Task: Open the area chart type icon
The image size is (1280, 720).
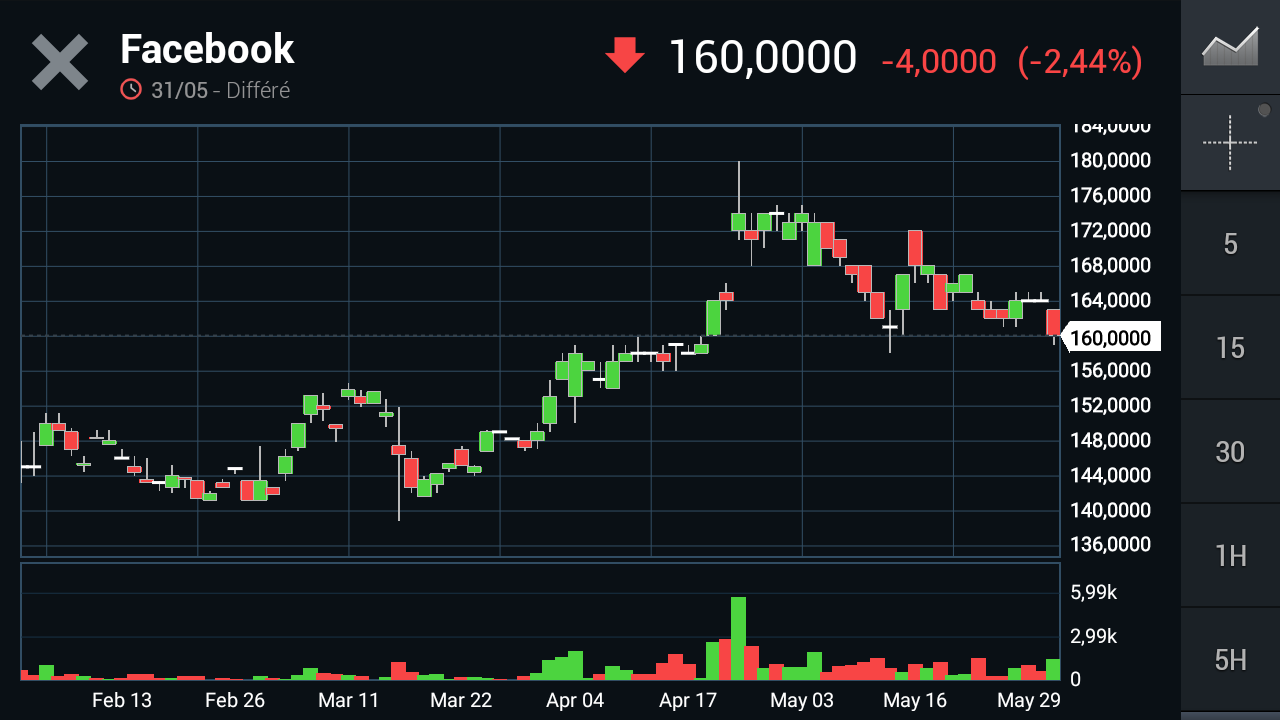Action: pos(1230,47)
